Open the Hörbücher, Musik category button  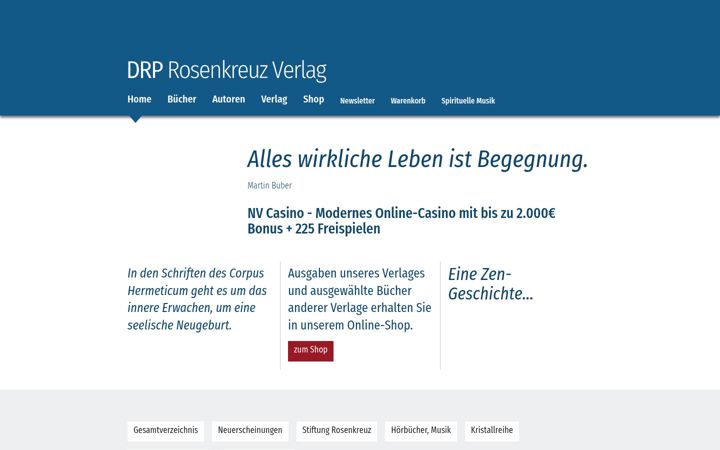coord(421,431)
